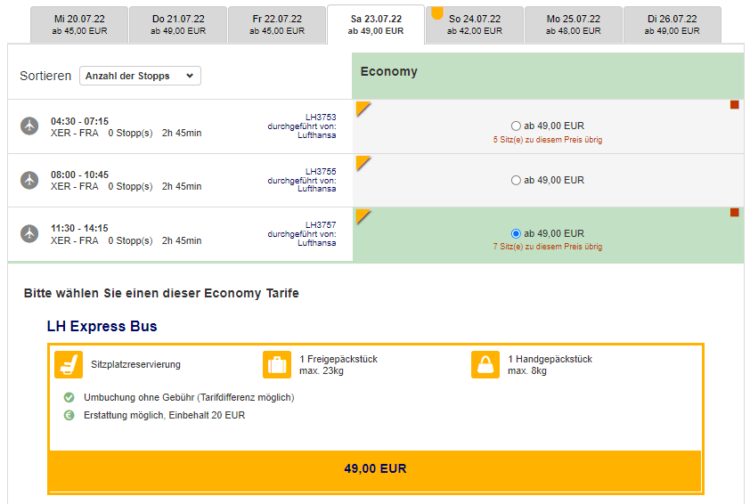Expand the orange corner marker on the LH3757 row
Image resolution: width=750 pixels, height=504 pixels.
point(362,216)
